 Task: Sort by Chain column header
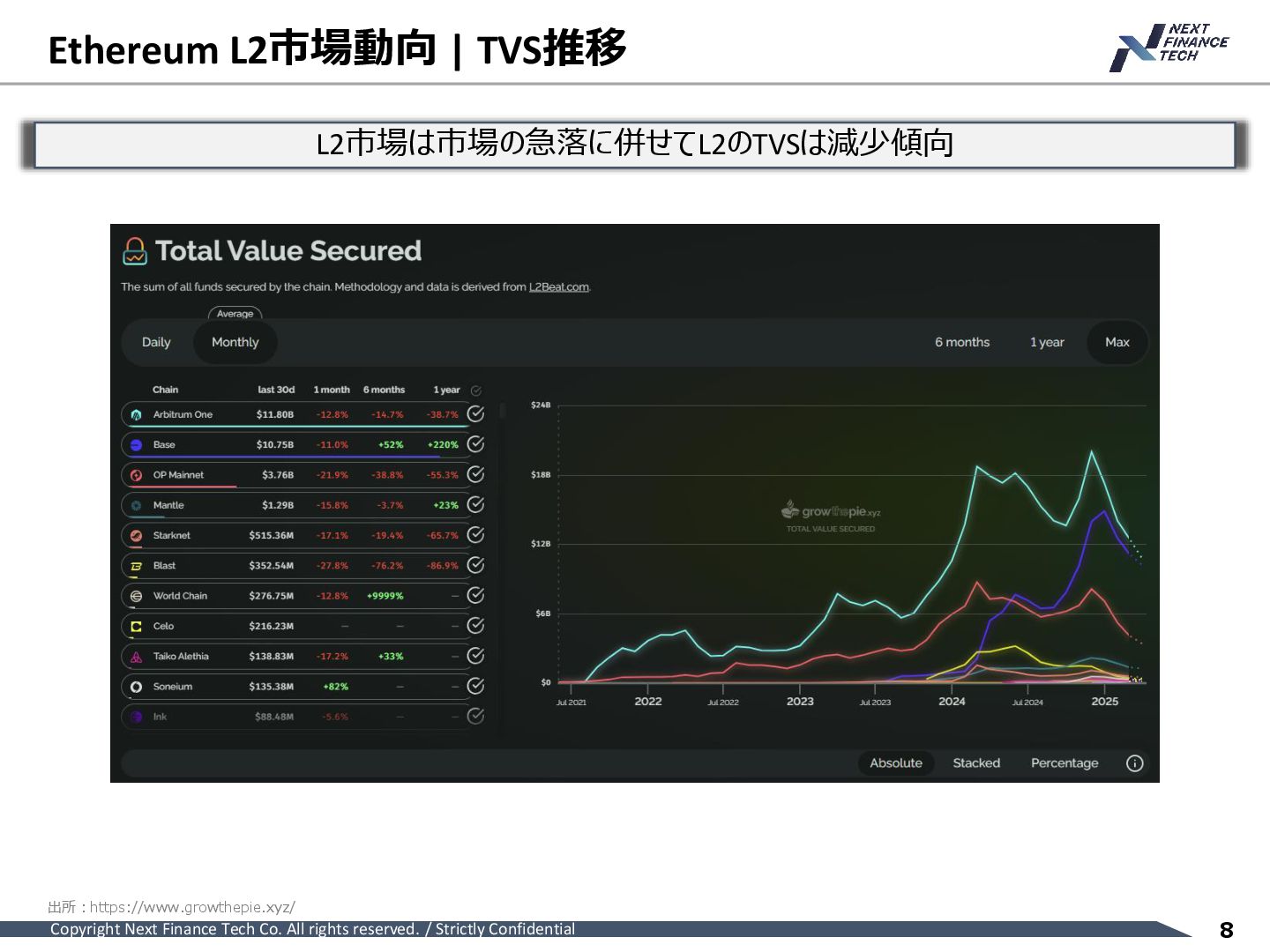click(x=165, y=390)
